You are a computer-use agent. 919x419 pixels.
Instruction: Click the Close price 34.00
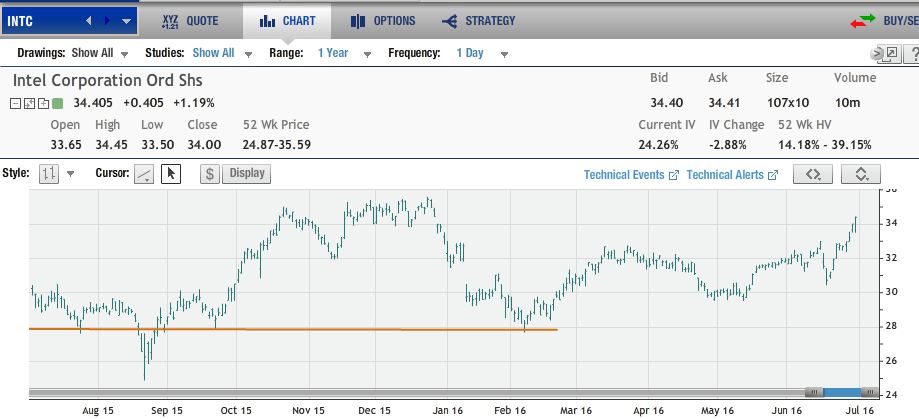(204, 144)
